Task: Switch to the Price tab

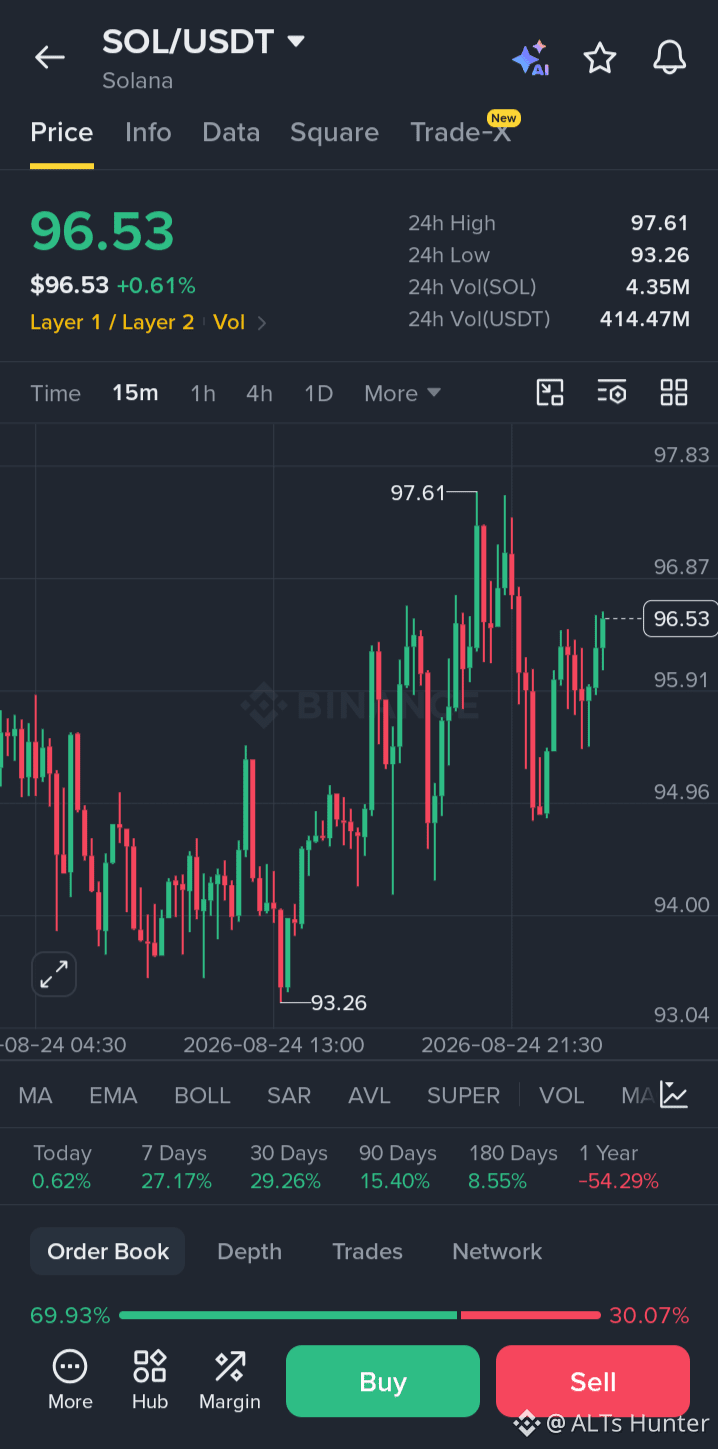Action: 62,133
